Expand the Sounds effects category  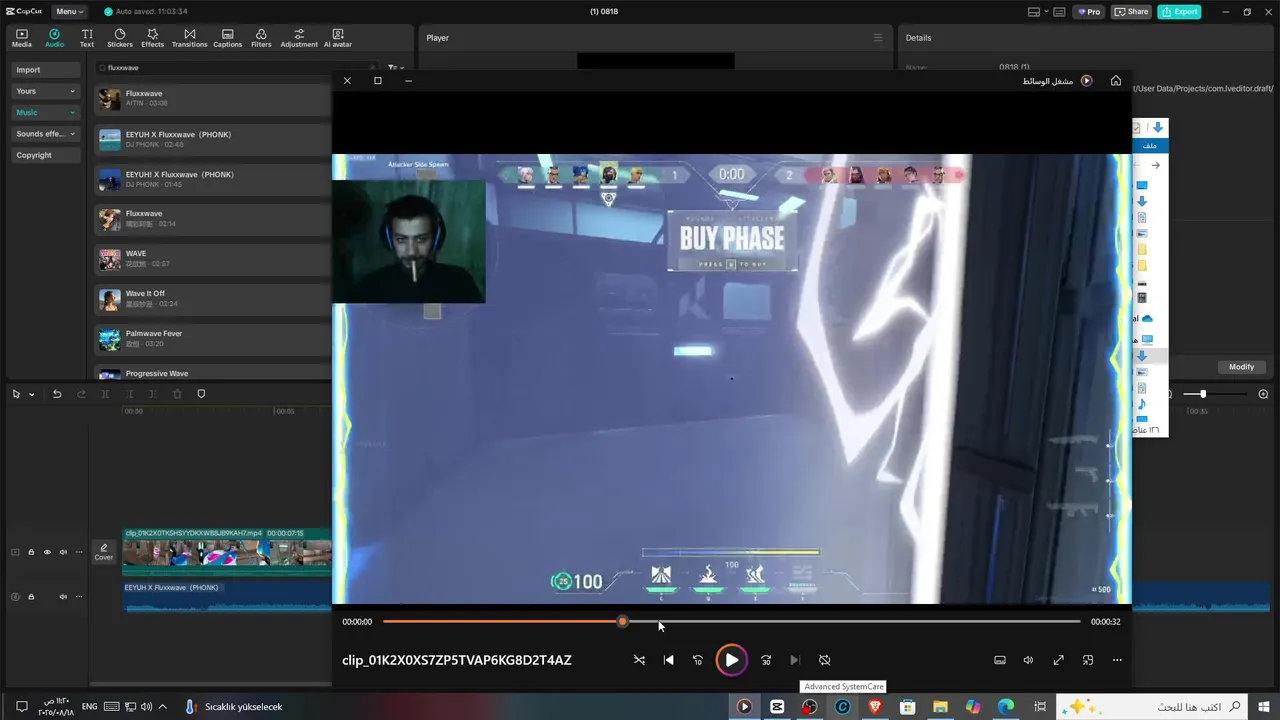[x=46, y=134]
